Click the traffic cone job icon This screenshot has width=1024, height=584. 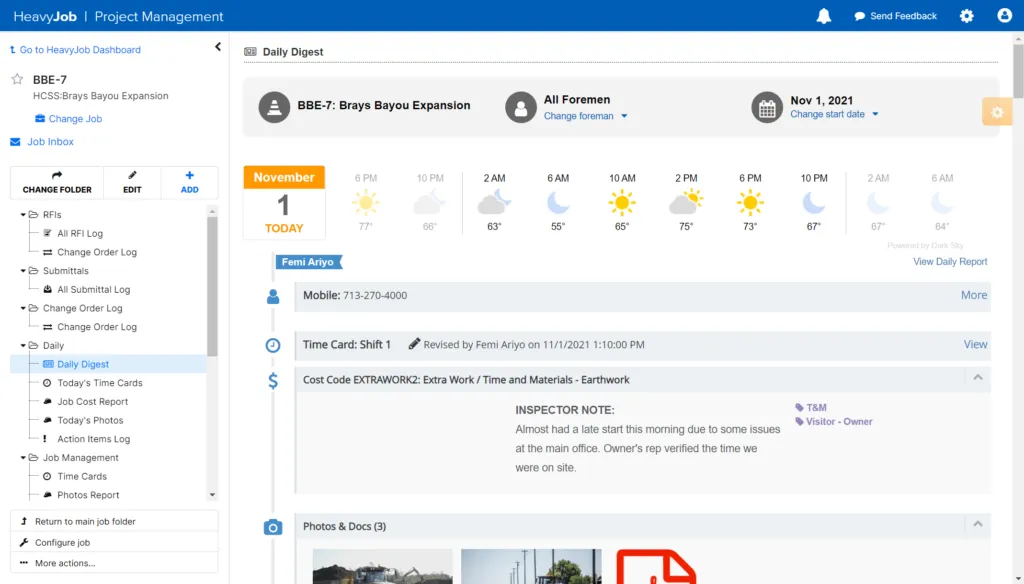[x=274, y=107]
